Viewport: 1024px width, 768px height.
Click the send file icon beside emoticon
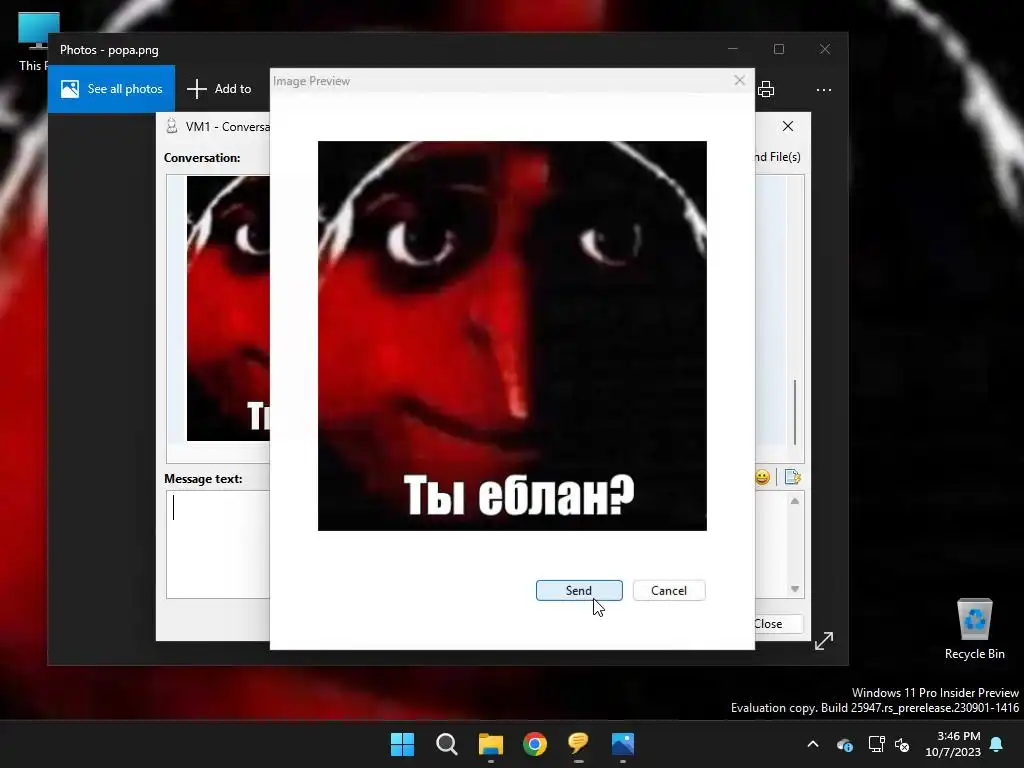coord(792,477)
